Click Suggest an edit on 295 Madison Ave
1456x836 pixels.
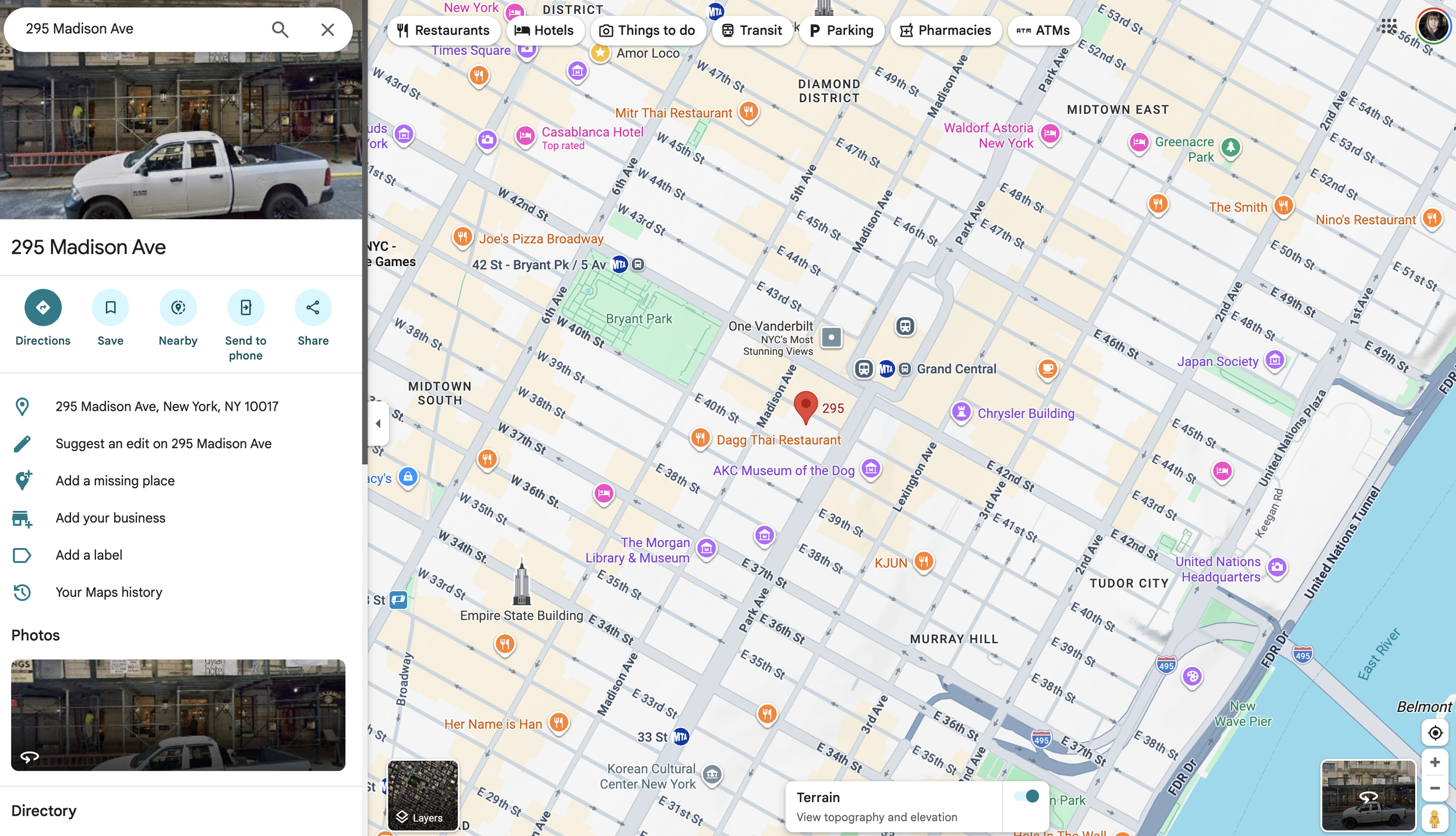pos(163,443)
